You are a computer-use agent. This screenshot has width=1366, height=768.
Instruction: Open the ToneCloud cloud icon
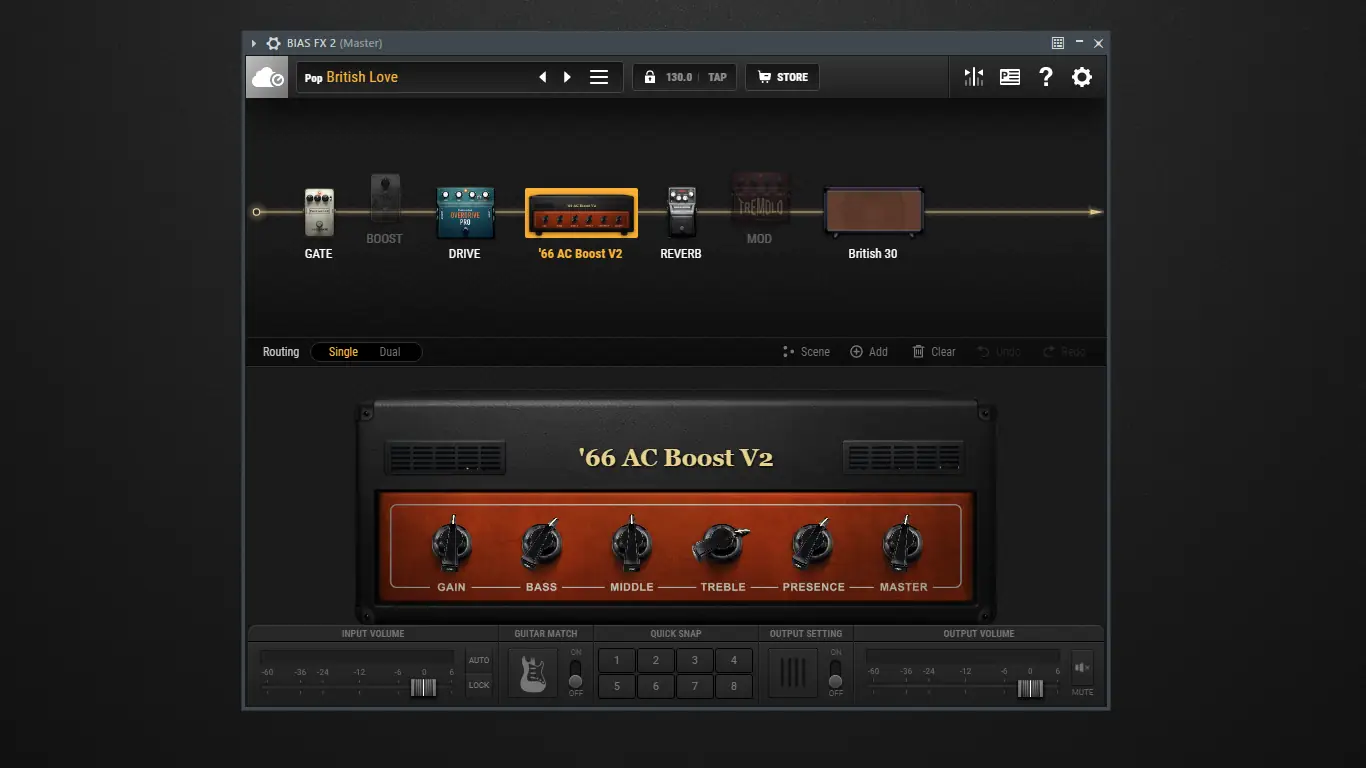[x=268, y=77]
